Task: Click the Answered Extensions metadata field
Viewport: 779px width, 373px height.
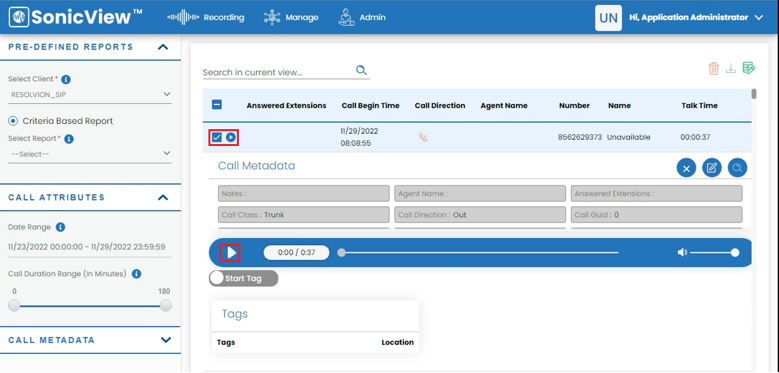Action: pyautogui.click(x=656, y=193)
